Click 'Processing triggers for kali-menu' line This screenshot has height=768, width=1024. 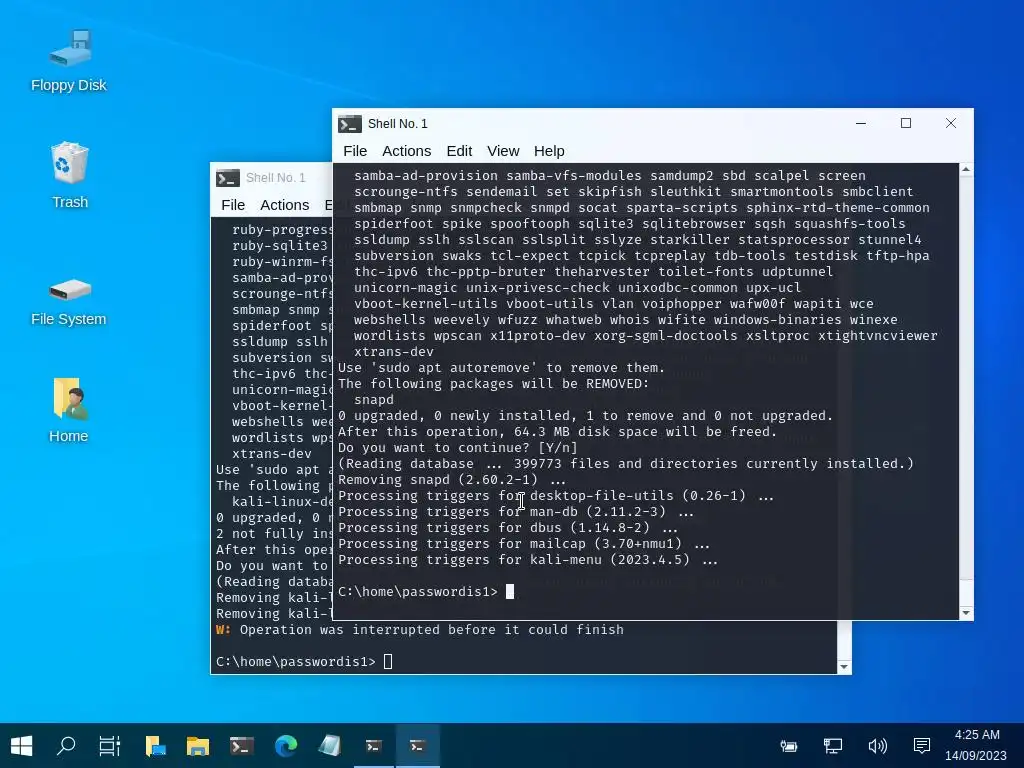coord(528,560)
